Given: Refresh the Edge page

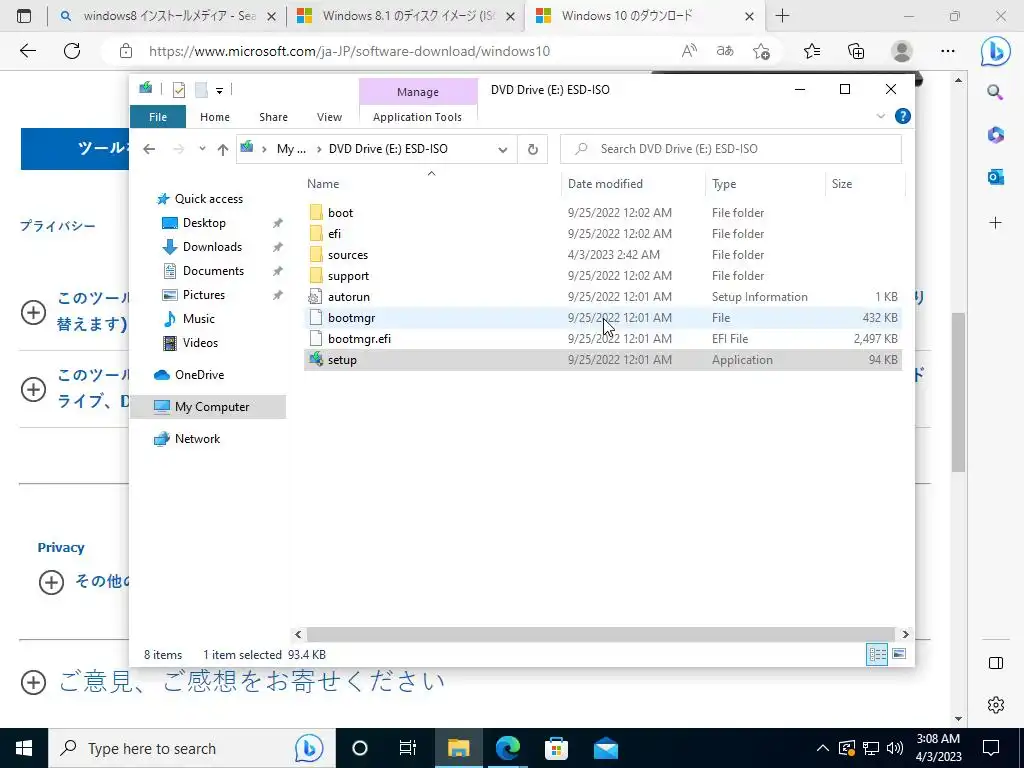Looking at the screenshot, I should (x=72, y=51).
